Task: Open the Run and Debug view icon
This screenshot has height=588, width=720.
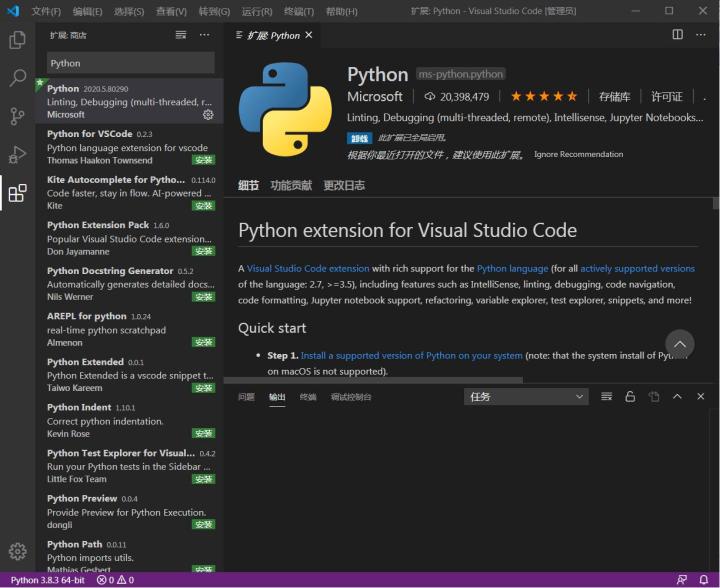Action: [17, 155]
